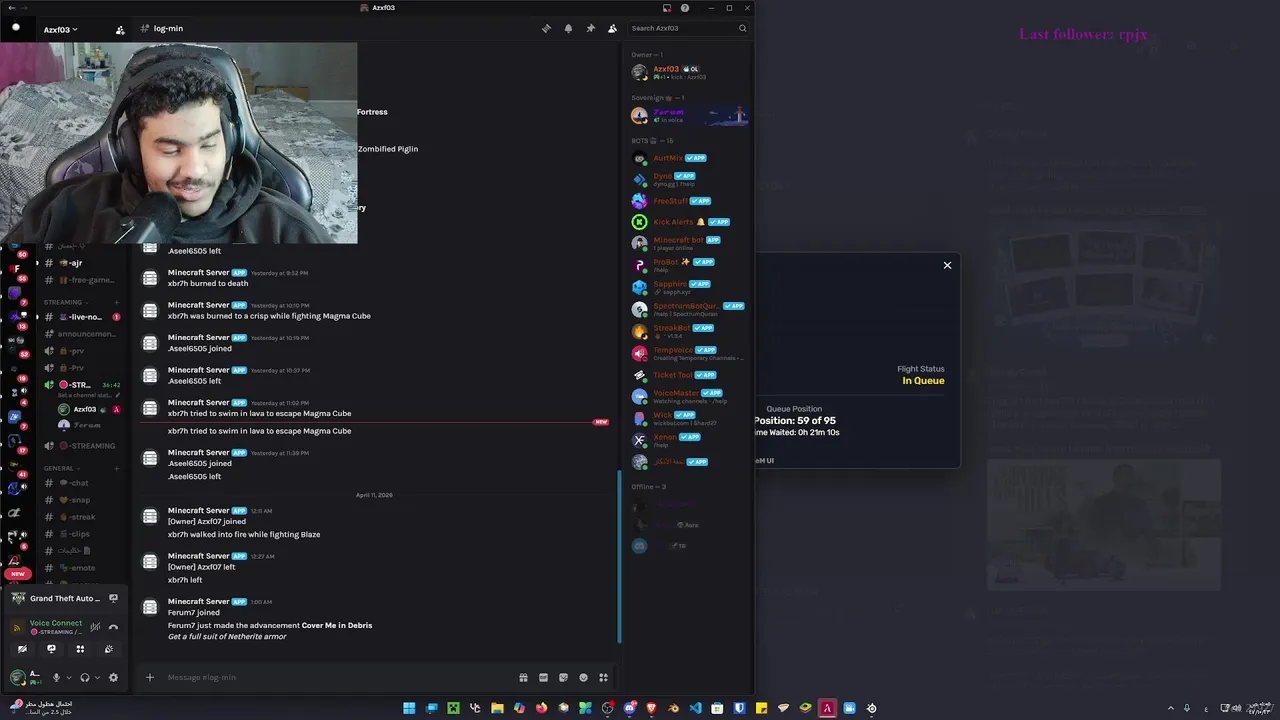Open Visual Studio Code from taskbar
The height and width of the screenshot is (720, 1280).
(695, 708)
